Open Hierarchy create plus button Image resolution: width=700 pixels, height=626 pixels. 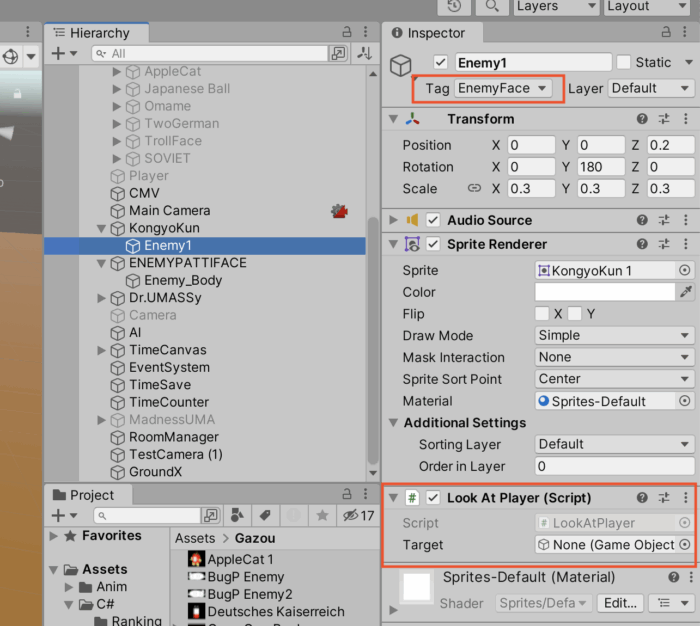(x=65, y=54)
